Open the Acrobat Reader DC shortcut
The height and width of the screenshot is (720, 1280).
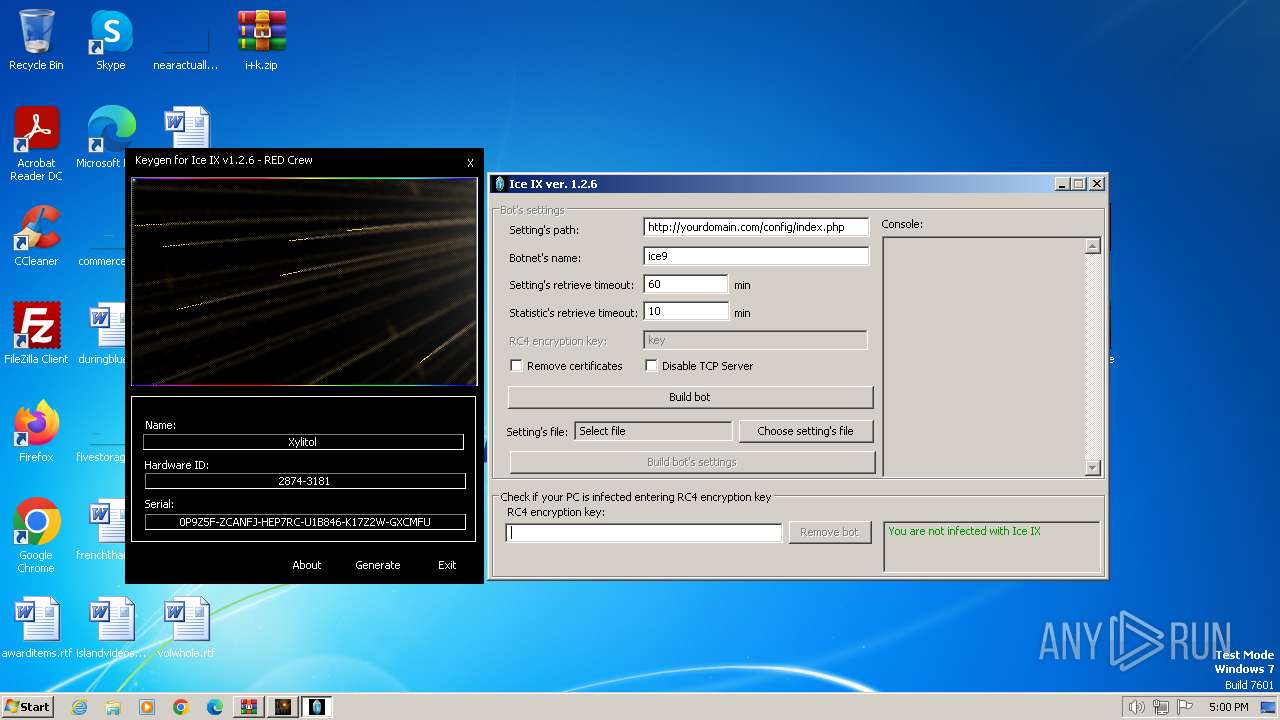click(x=36, y=144)
